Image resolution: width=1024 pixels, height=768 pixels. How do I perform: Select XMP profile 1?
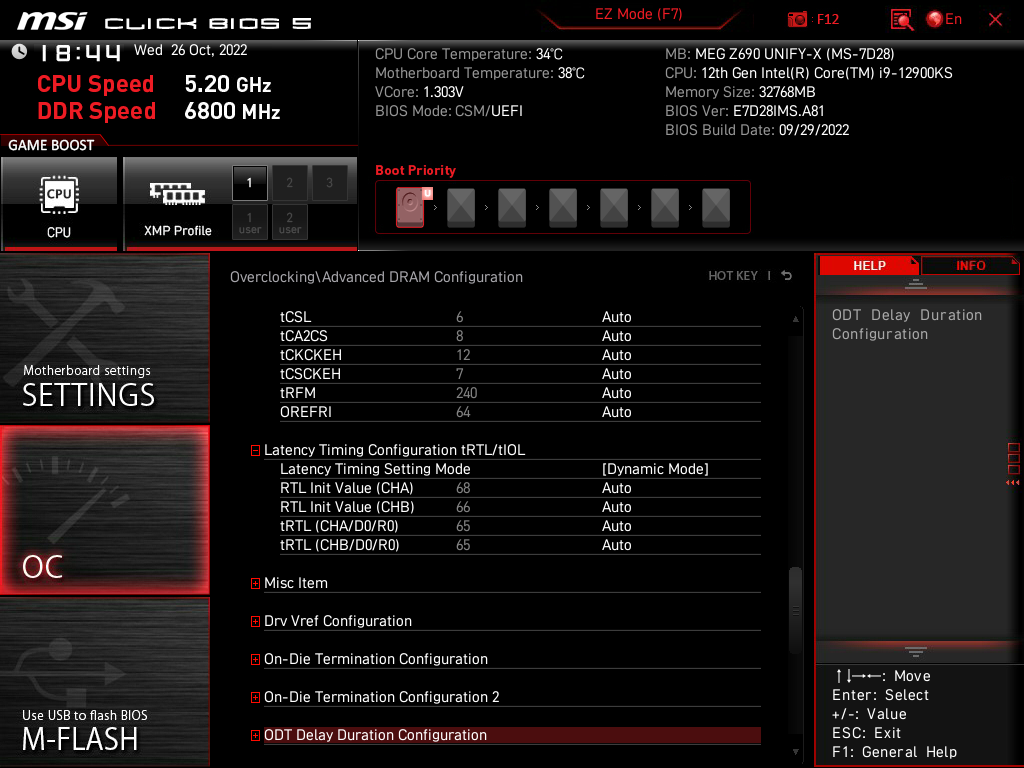[x=249, y=183]
